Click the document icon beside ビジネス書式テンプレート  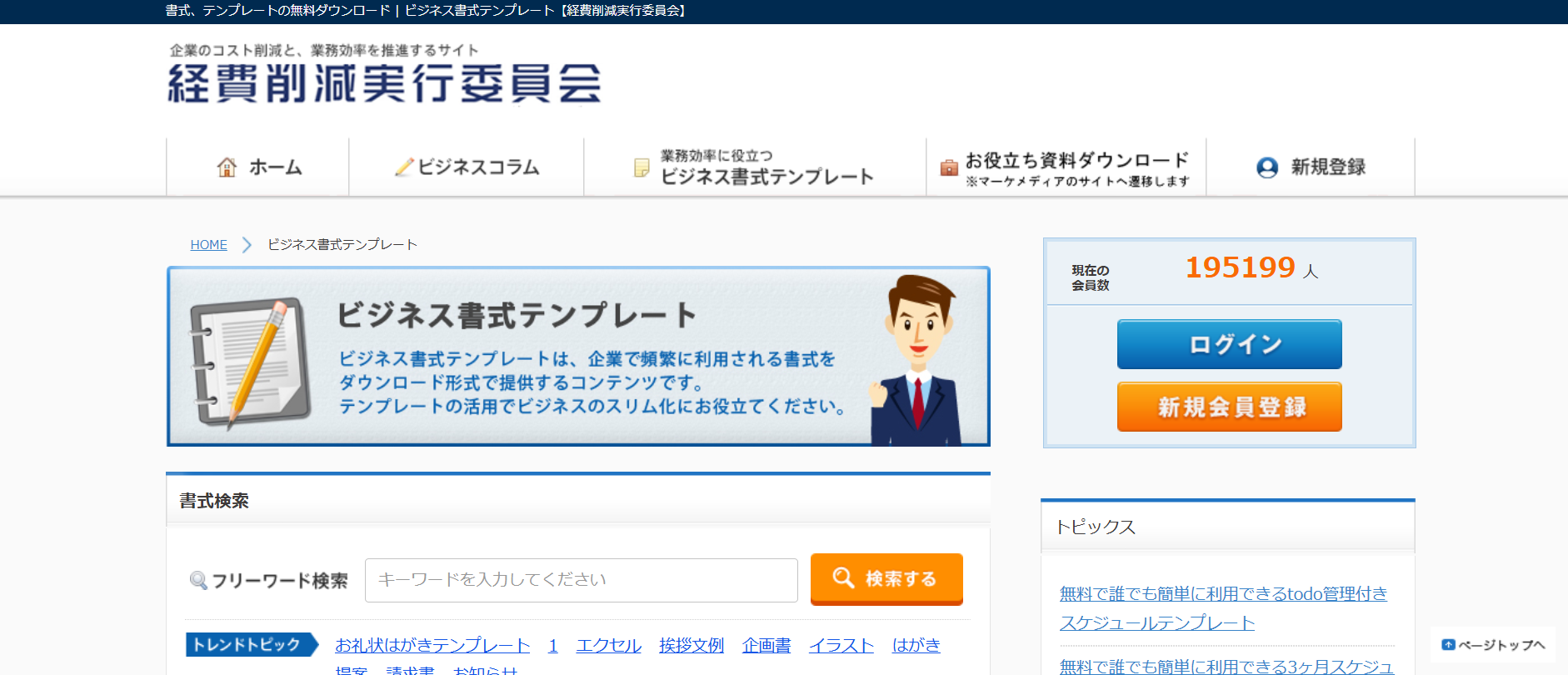coord(642,167)
